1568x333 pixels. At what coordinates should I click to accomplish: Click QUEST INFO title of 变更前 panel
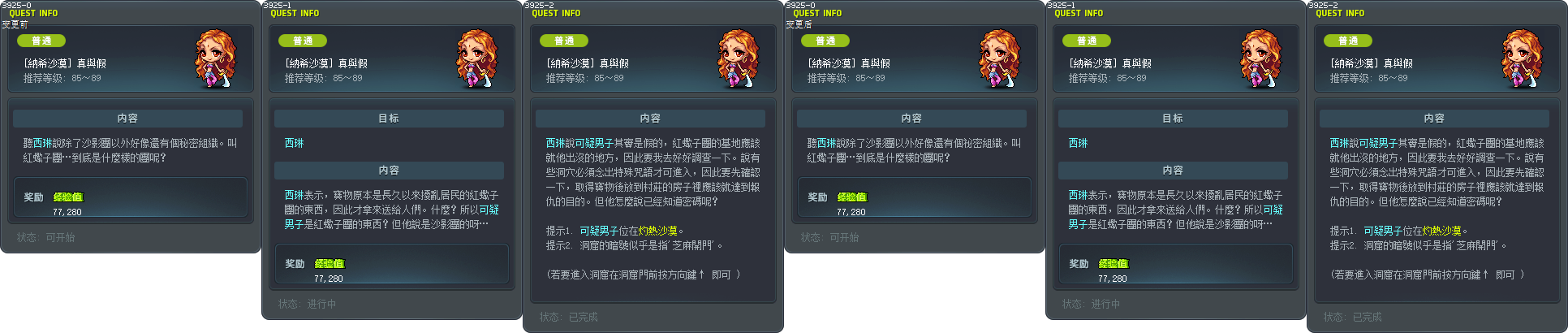pyautogui.click(x=33, y=13)
